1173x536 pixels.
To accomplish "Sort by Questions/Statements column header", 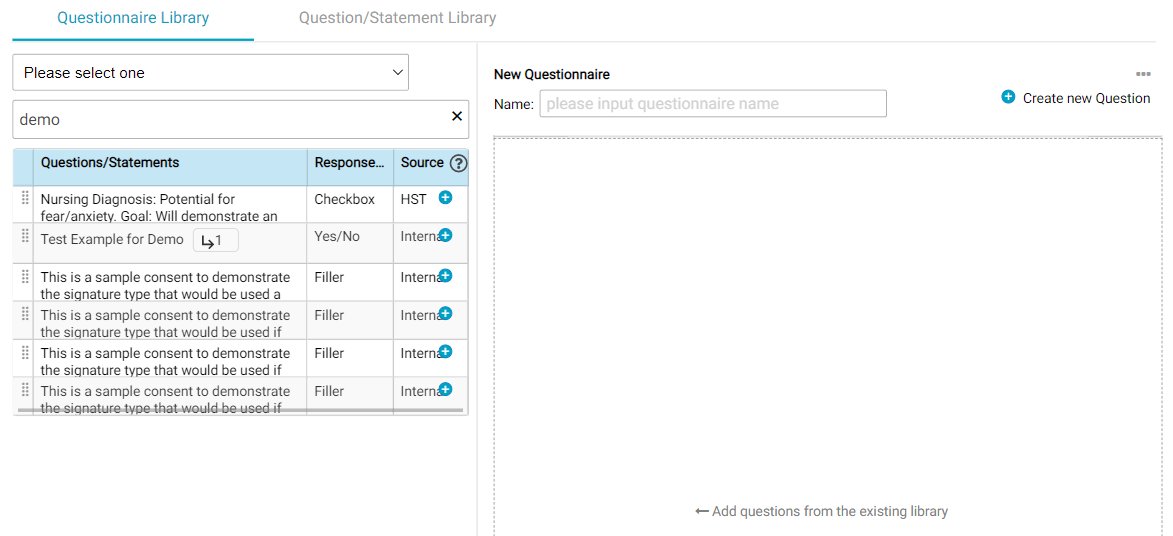I will (110, 163).
